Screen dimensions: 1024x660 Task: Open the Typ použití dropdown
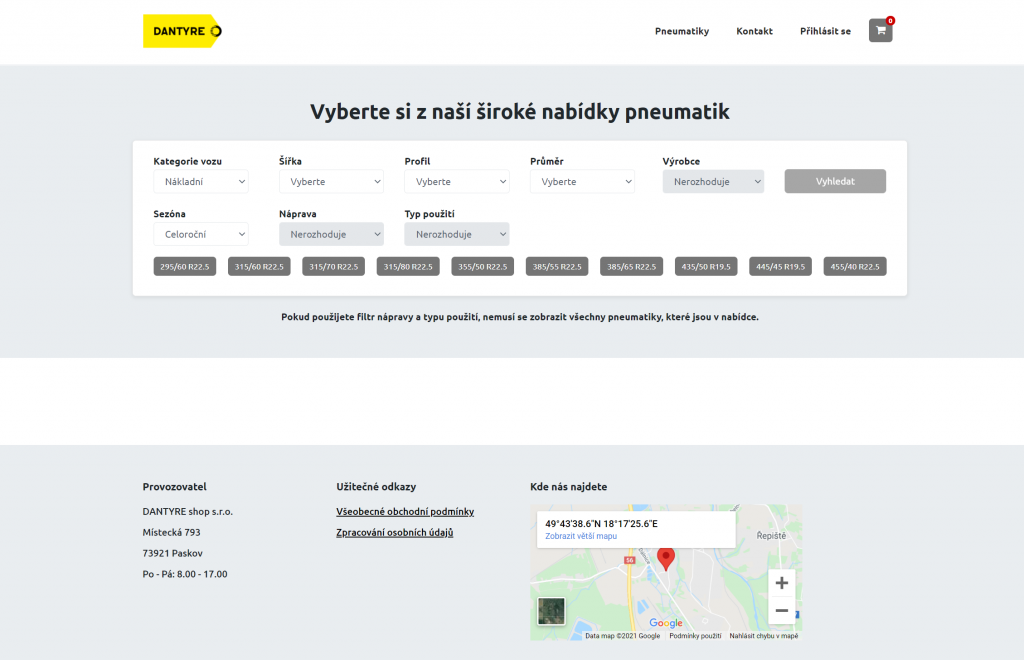point(456,234)
